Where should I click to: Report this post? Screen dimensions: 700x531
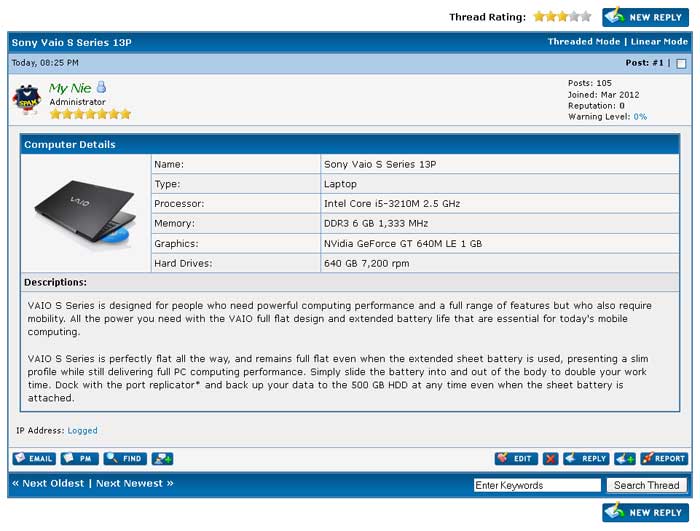point(664,458)
